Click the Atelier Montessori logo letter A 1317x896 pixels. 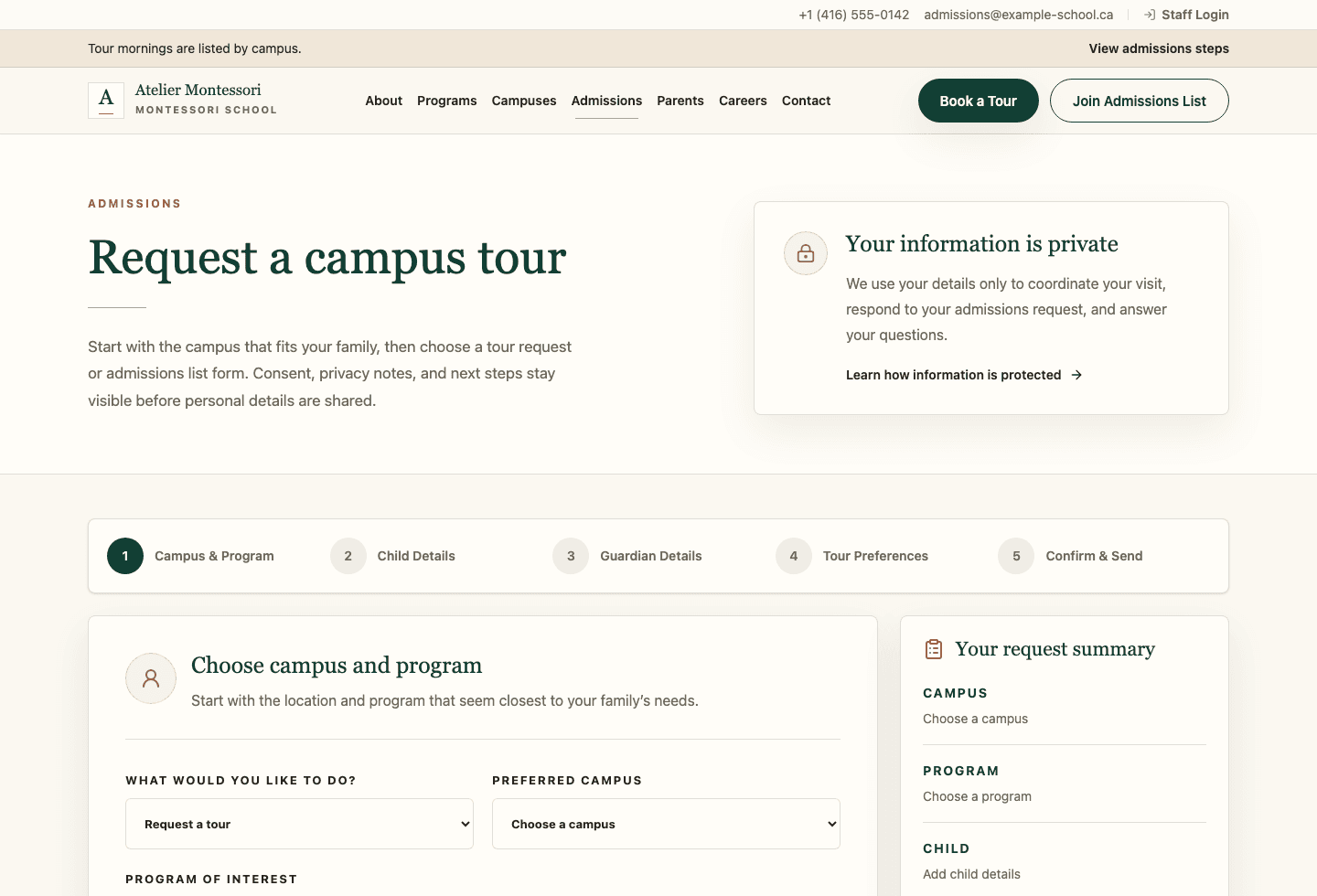[106, 101]
